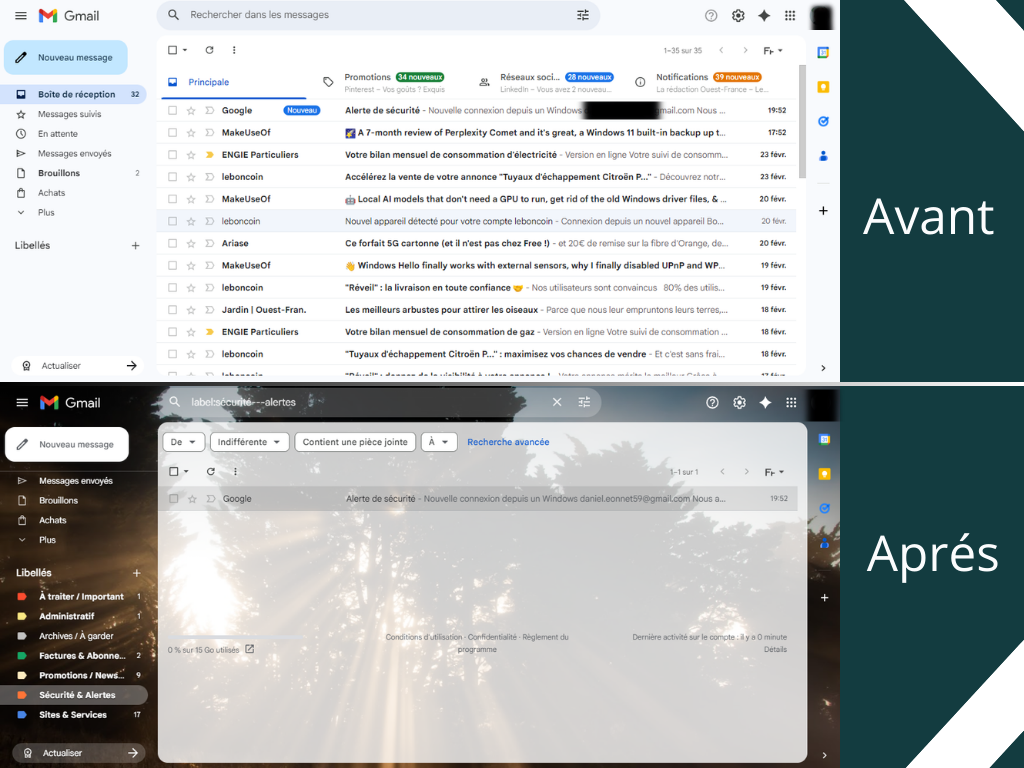The image size is (1024, 768).
Task: Star the Google email in top Gmail
Action: coord(191,110)
